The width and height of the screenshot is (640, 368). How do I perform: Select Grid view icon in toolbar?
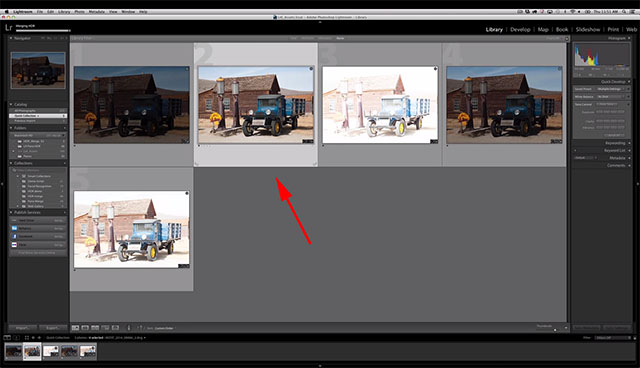coord(76,328)
